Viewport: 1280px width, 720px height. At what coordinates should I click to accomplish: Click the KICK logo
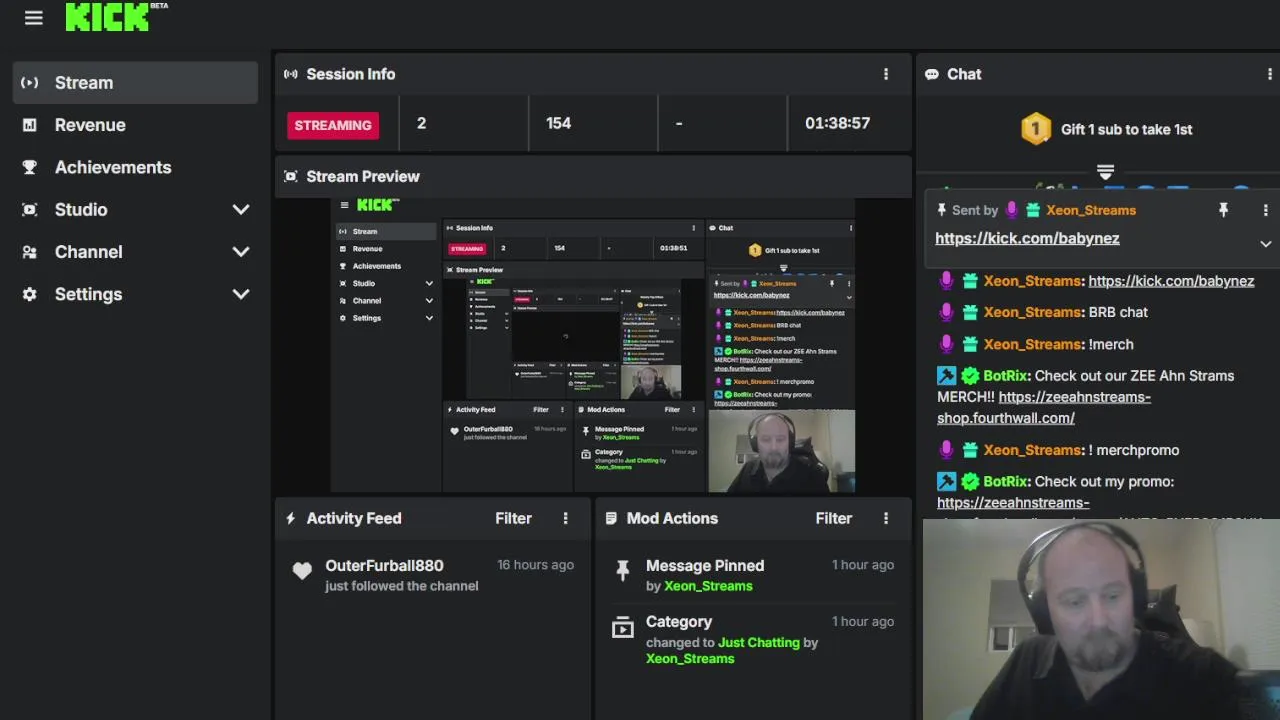107,17
